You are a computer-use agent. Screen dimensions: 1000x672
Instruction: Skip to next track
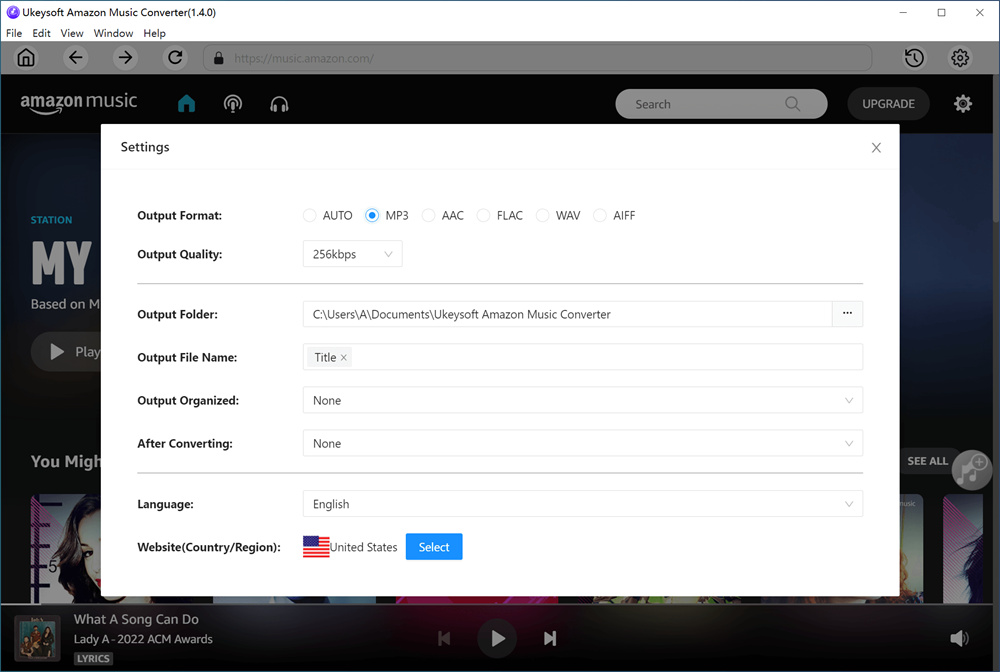click(550, 638)
